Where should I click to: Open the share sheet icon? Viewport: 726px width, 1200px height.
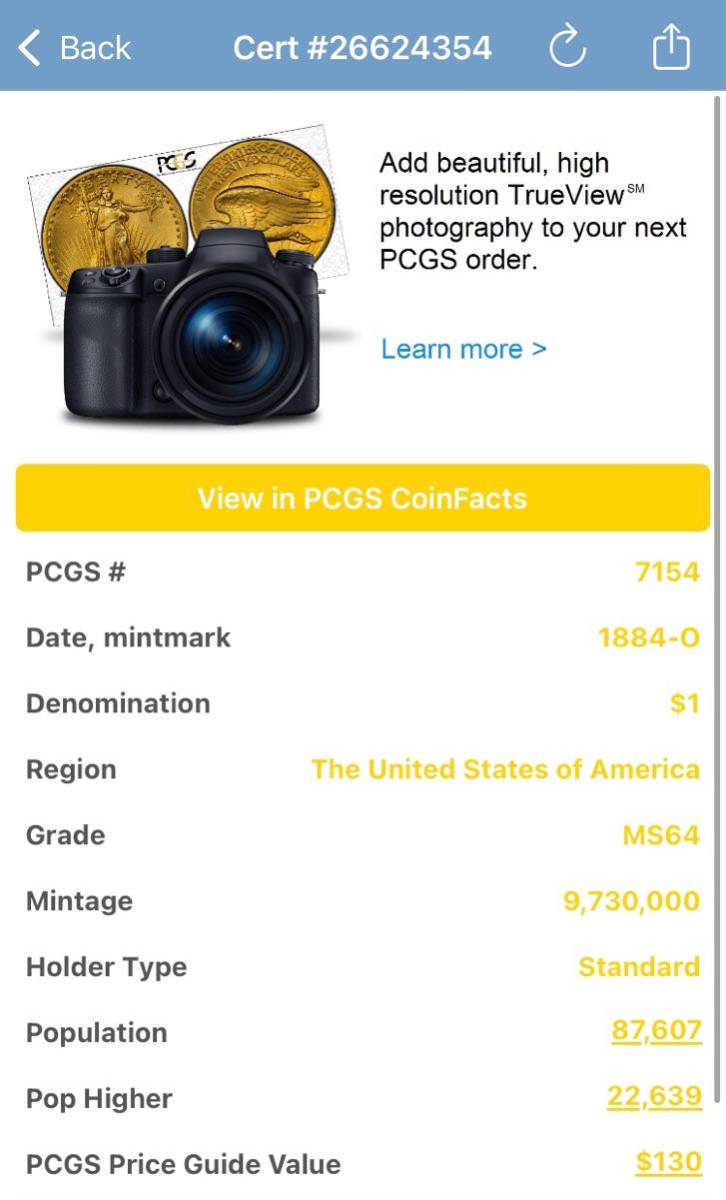[x=671, y=47]
